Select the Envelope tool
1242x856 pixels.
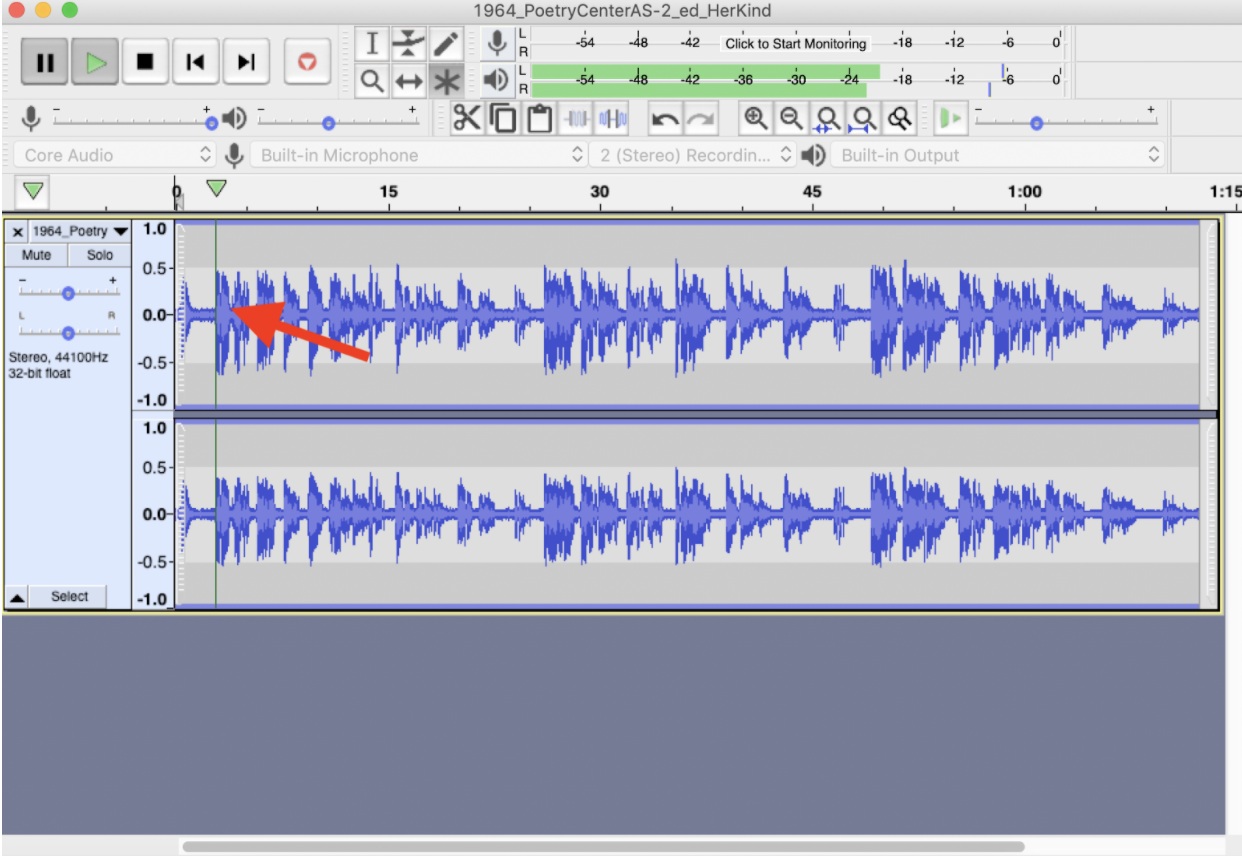point(409,44)
